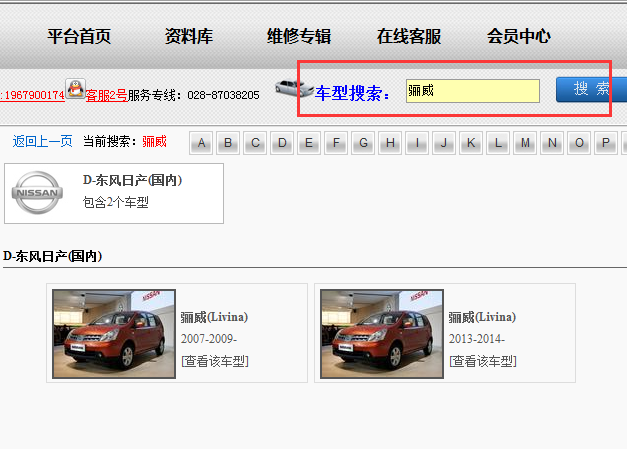Screen dimensions: 627x449
Task: Open the 客服2号 chat link
Action: pyautogui.click(x=106, y=95)
